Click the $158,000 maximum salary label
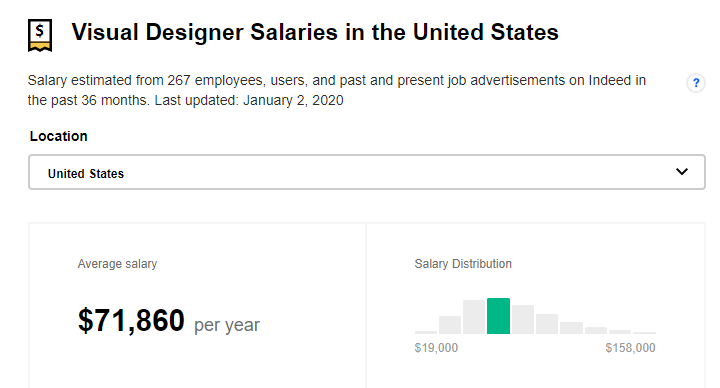 [630, 348]
